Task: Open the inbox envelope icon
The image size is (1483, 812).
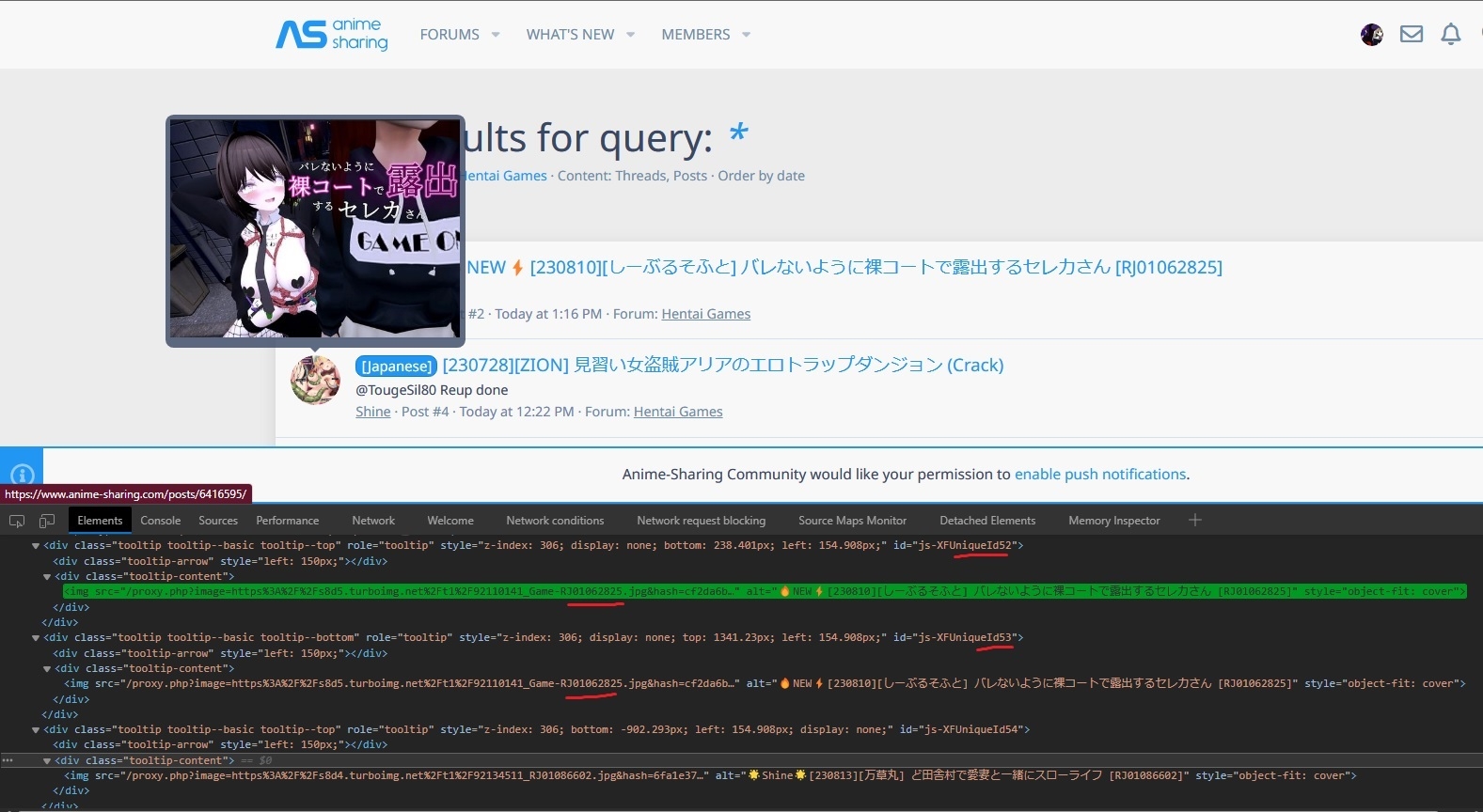Action: [1412, 35]
